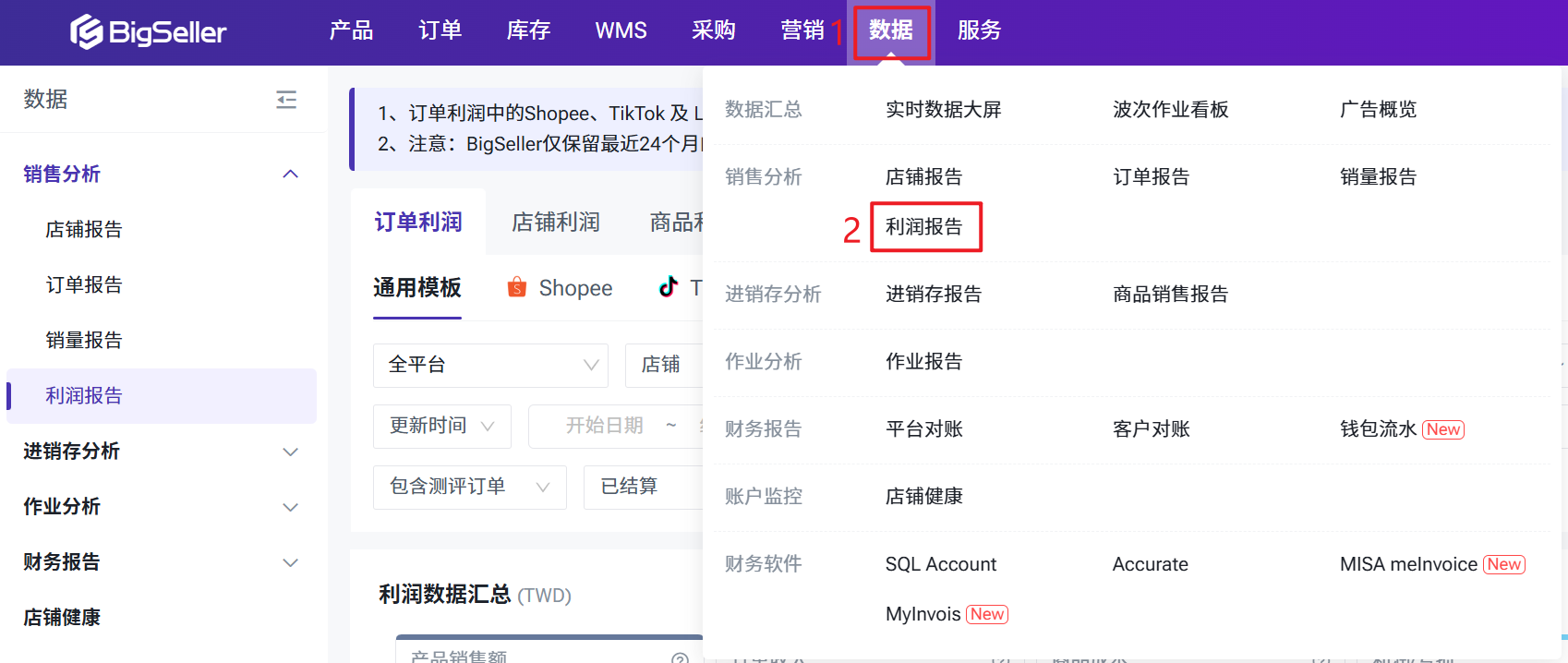Select the Shopee platform tab icon
Image resolution: width=1568 pixels, height=663 pixels.
point(517,288)
